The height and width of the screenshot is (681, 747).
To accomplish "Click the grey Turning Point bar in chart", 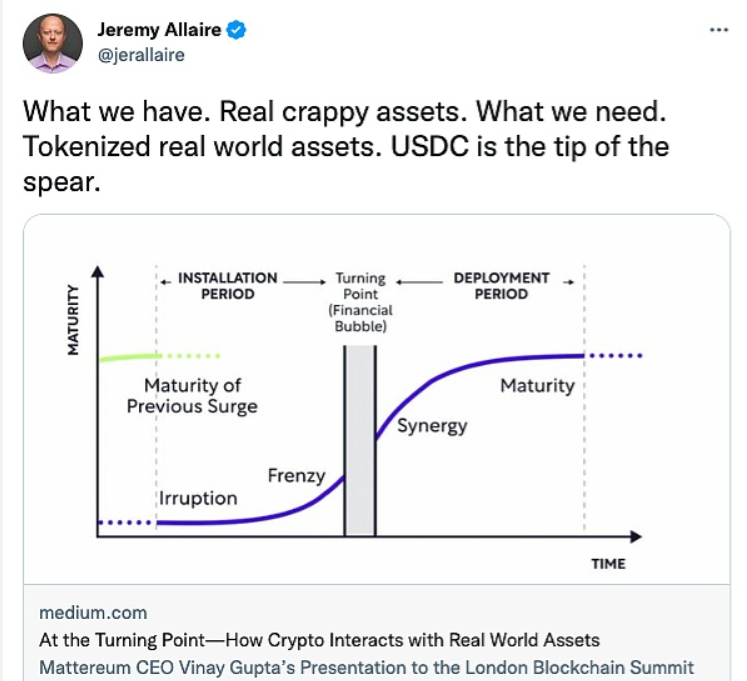I will (x=360, y=440).
